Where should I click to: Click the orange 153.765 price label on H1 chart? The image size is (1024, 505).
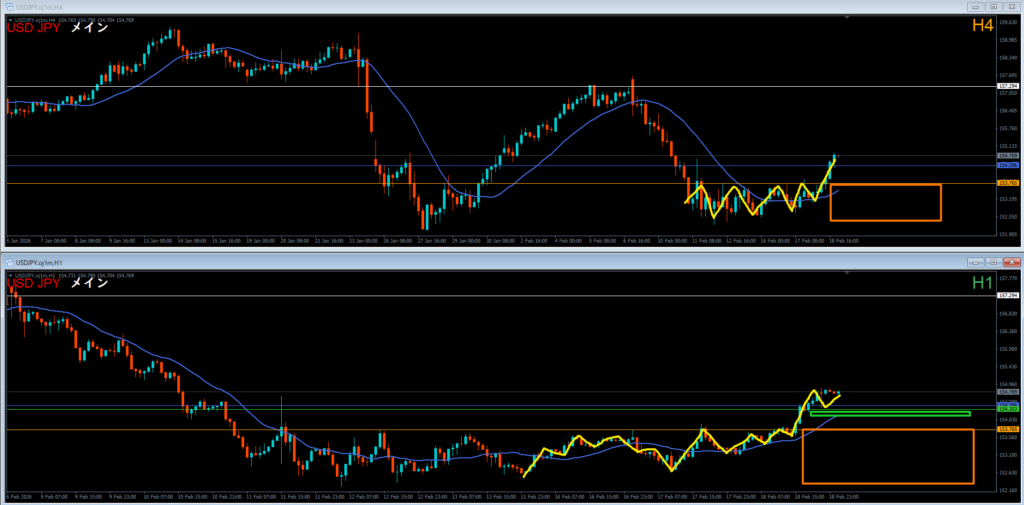1008,429
